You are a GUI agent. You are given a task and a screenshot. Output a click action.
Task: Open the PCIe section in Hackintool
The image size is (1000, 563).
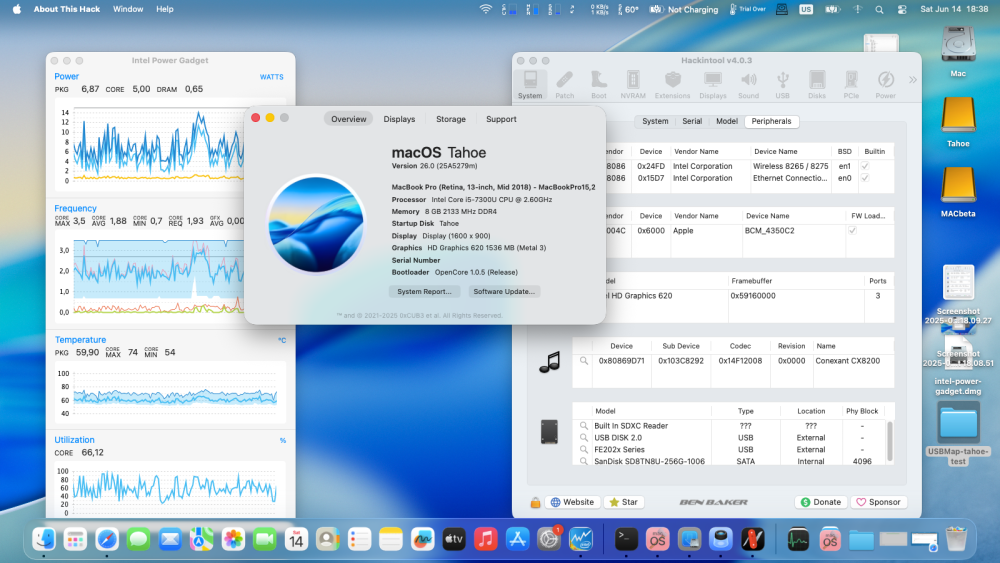pyautogui.click(x=851, y=84)
